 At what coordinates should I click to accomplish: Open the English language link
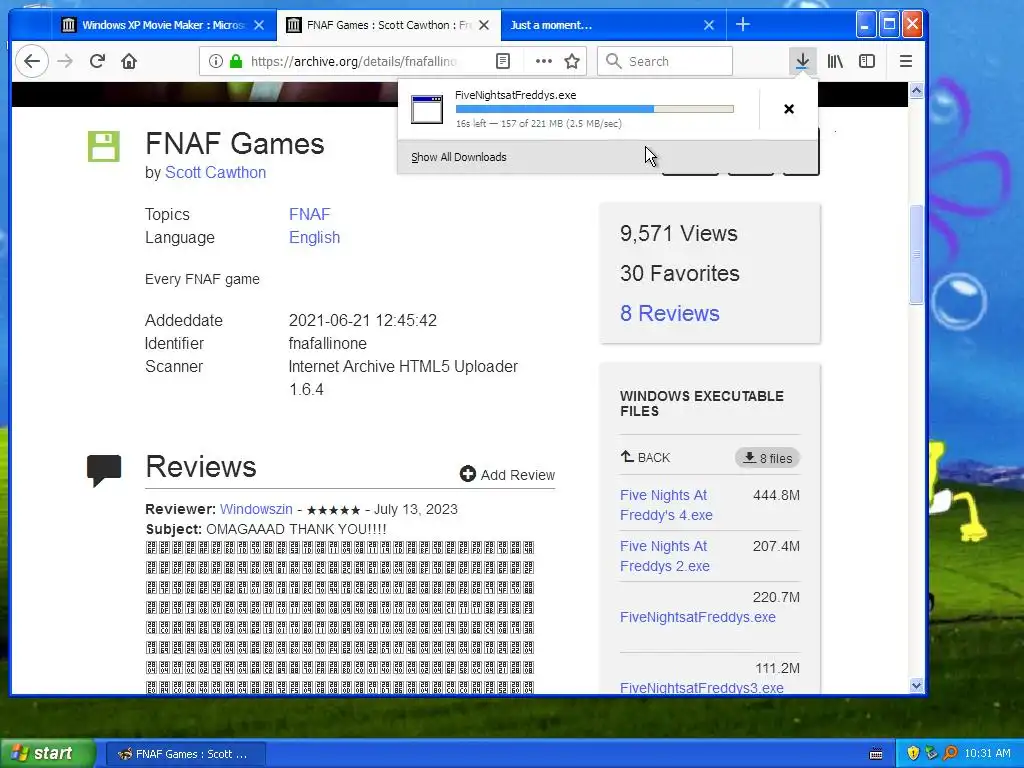[314, 237]
